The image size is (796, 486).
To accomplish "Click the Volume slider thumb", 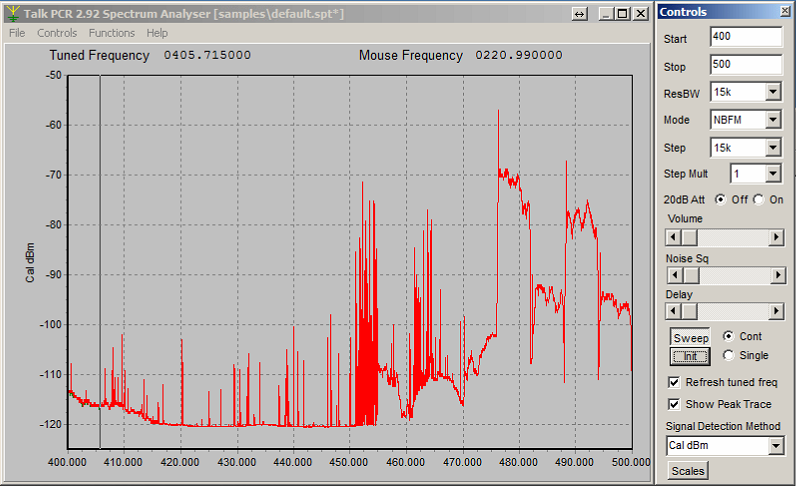I will [x=689, y=237].
